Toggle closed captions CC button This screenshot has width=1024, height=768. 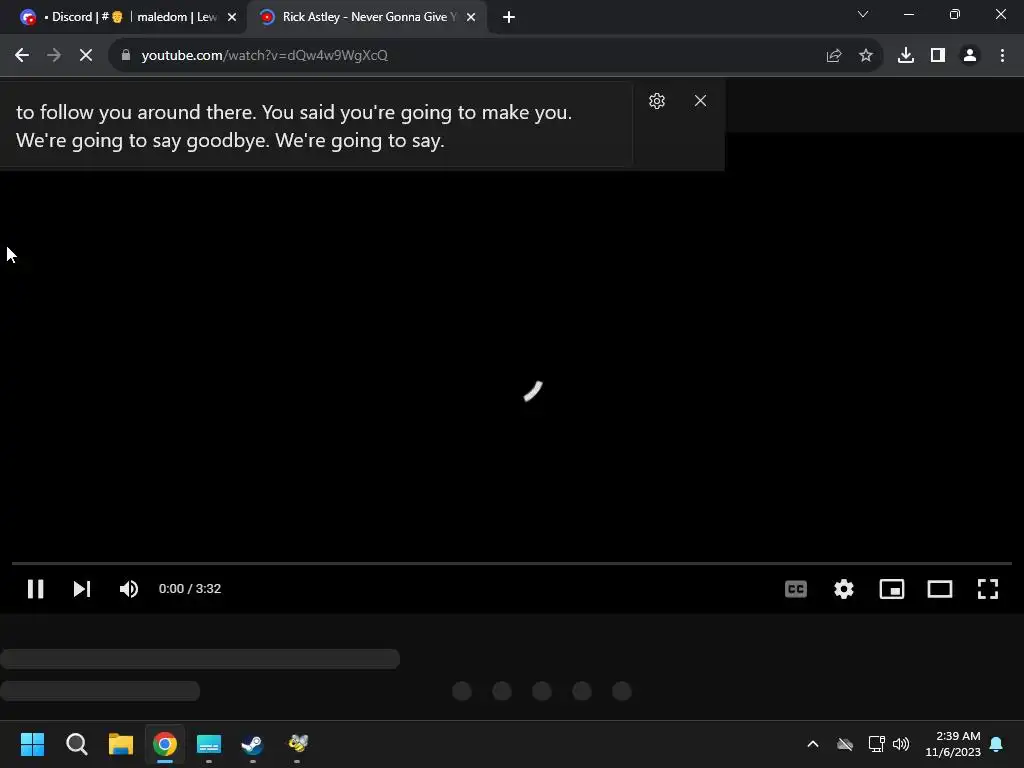(x=795, y=589)
